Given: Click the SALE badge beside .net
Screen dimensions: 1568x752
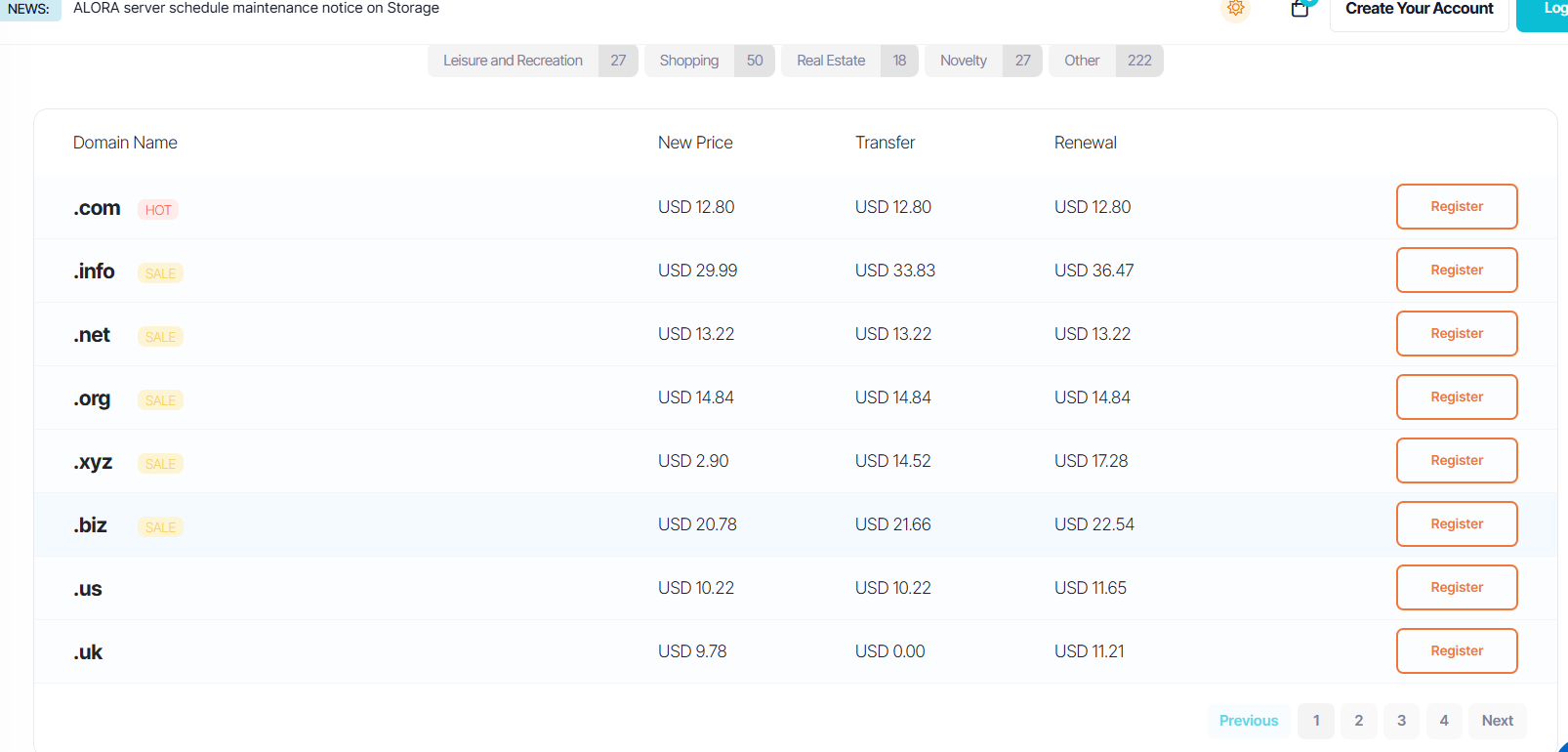Looking at the screenshot, I should [x=160, y=337].
